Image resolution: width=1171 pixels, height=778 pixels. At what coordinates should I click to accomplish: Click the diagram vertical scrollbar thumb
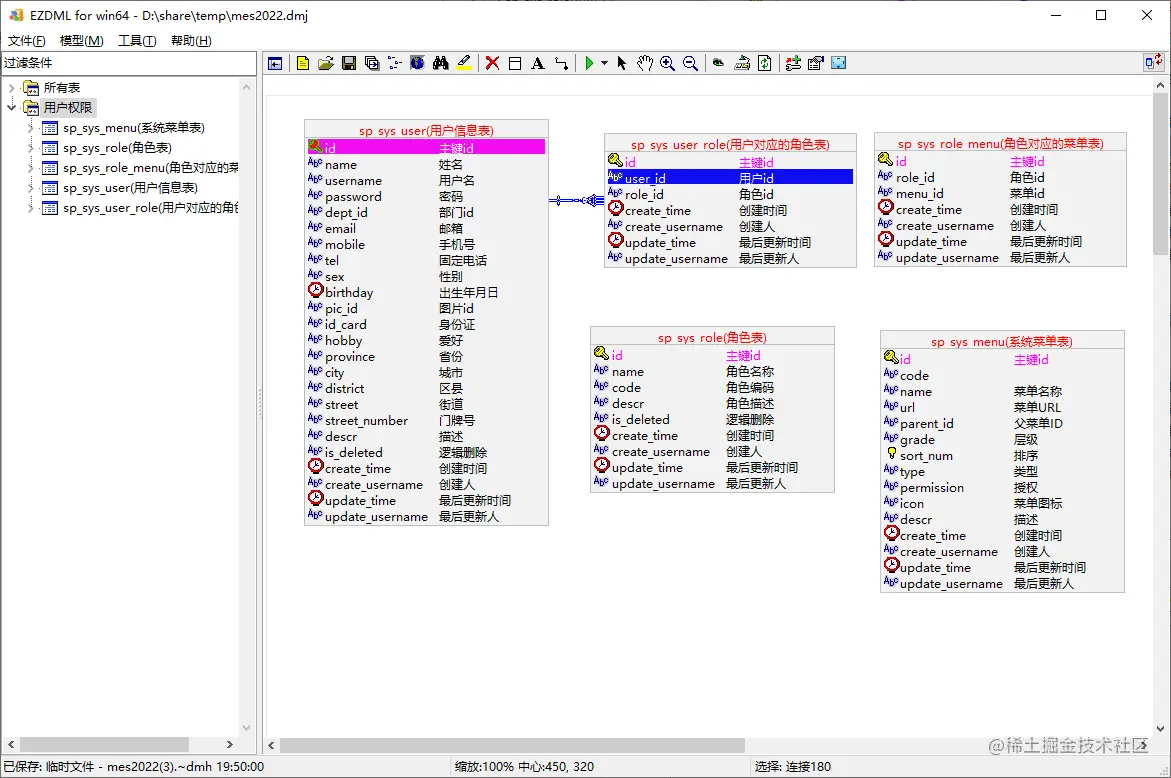(1160, 173)
